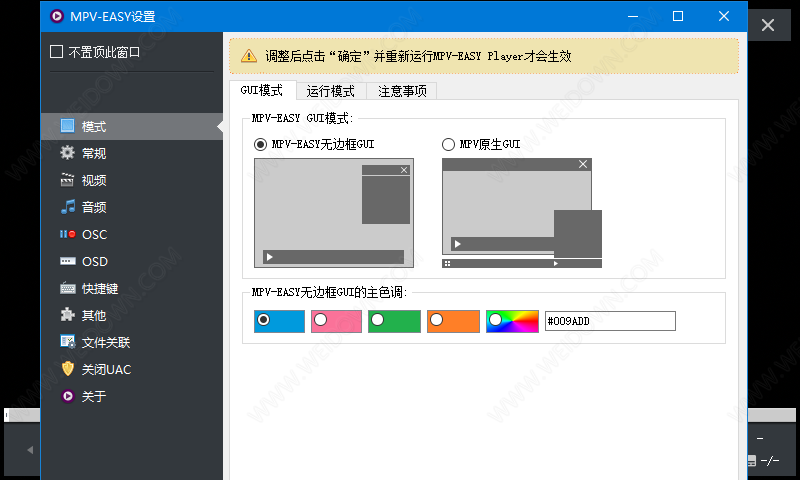This screenshot has width=800, height=480.
Task: Open the 关于 page label
Action: tap(94, 396)
